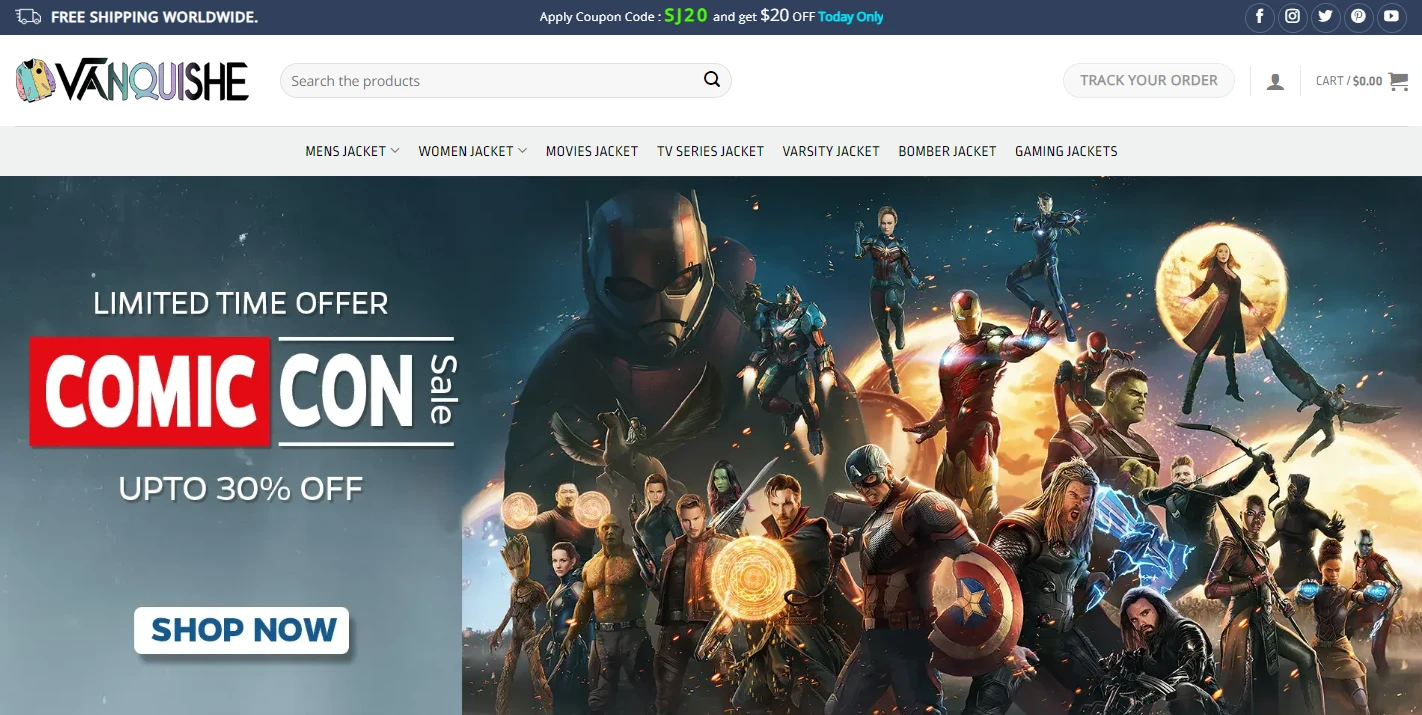The height and width of the screenshot is (715, 1422).
Task: Click the Today Only text
Action: tap(850, 17)
